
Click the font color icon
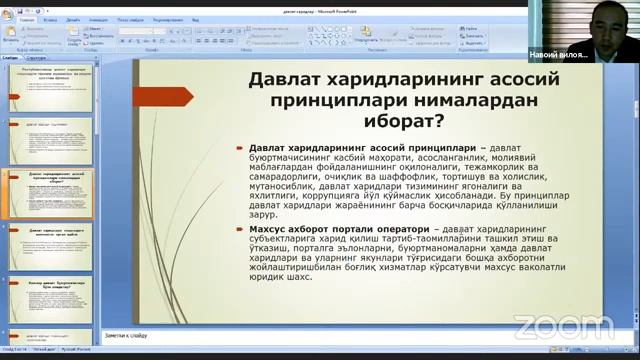(x=184, y=41)
